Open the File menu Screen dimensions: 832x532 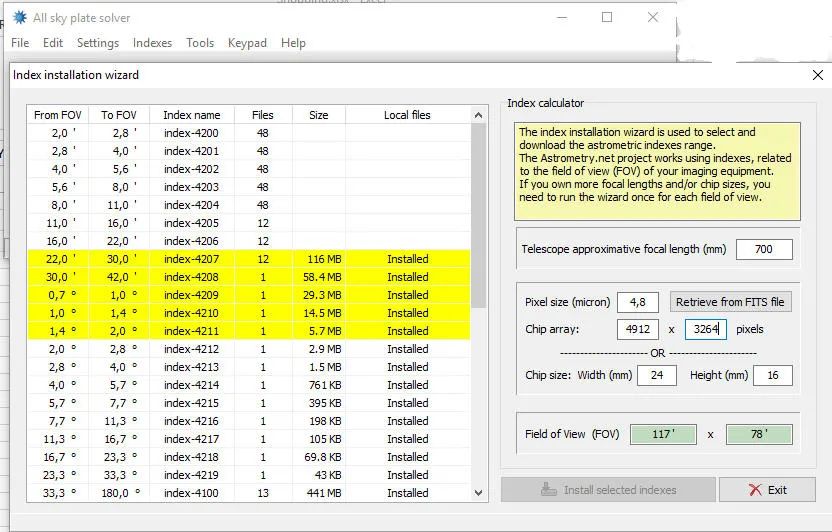(20, 43)
